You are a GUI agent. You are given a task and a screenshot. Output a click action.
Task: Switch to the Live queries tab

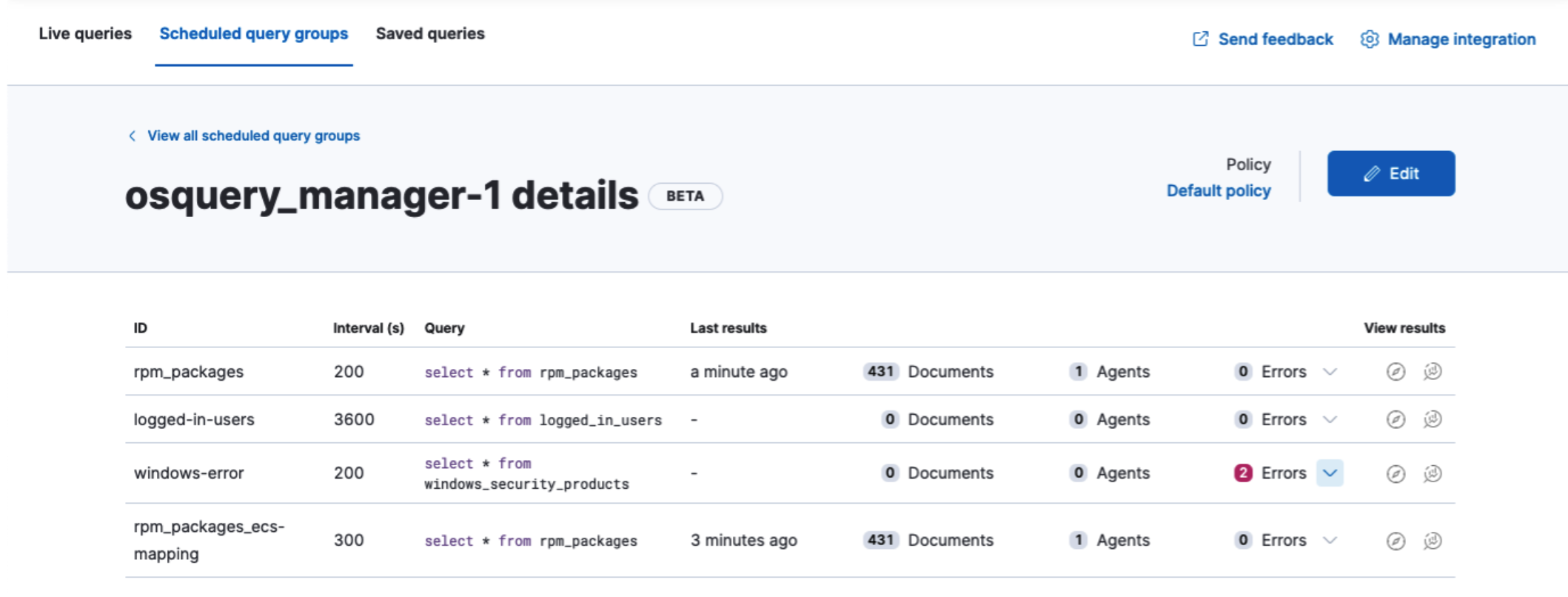pyautogui.click(x=85, y=34)
